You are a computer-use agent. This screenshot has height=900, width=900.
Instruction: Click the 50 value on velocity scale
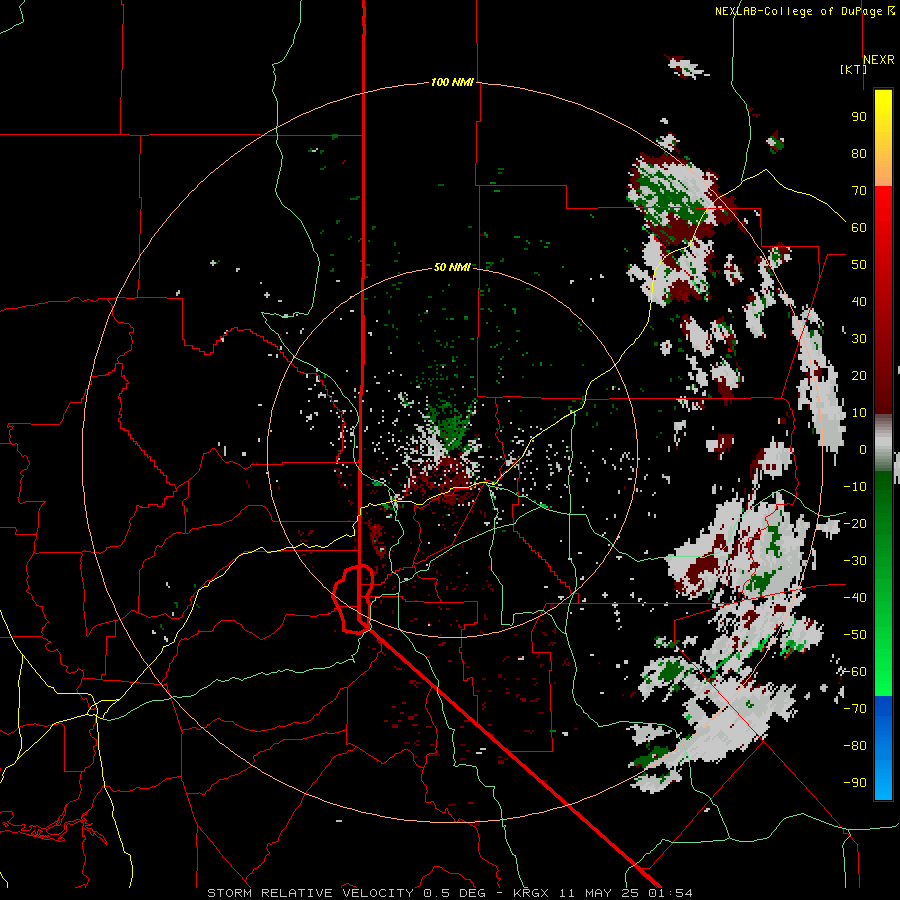point(859,265)
